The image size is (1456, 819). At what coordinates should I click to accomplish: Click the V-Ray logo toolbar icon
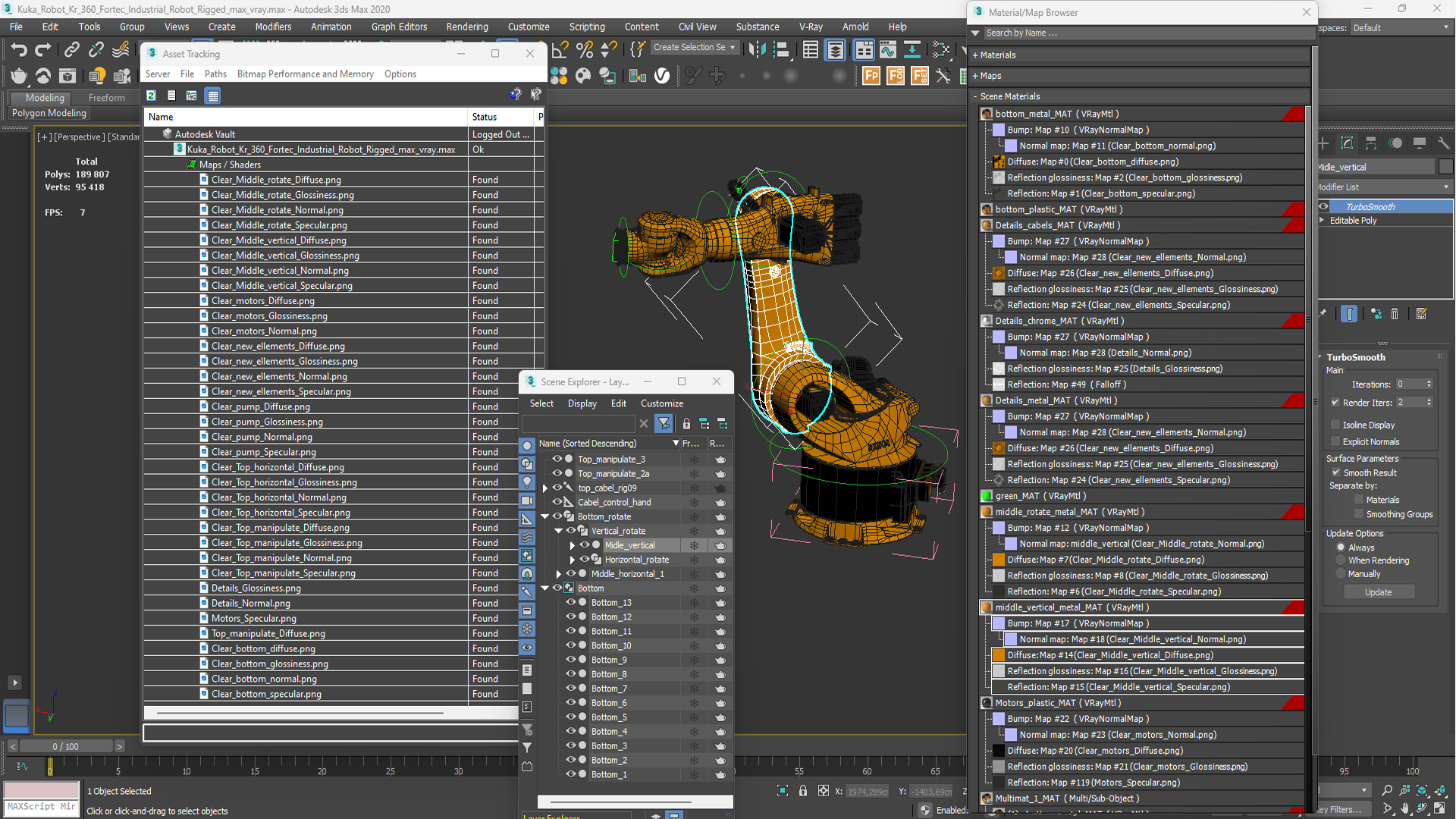tap(662, 76)
